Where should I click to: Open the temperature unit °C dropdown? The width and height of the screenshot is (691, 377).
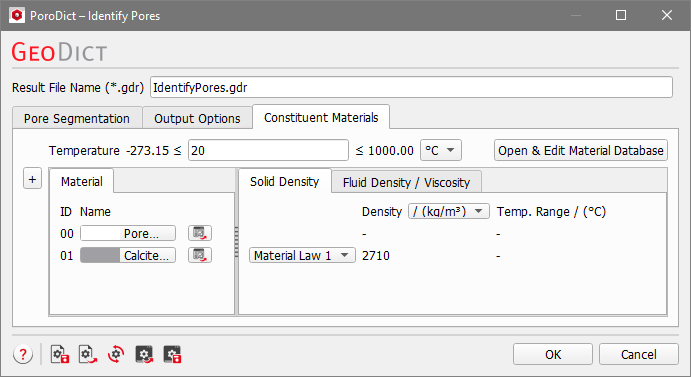pos(441,150)
